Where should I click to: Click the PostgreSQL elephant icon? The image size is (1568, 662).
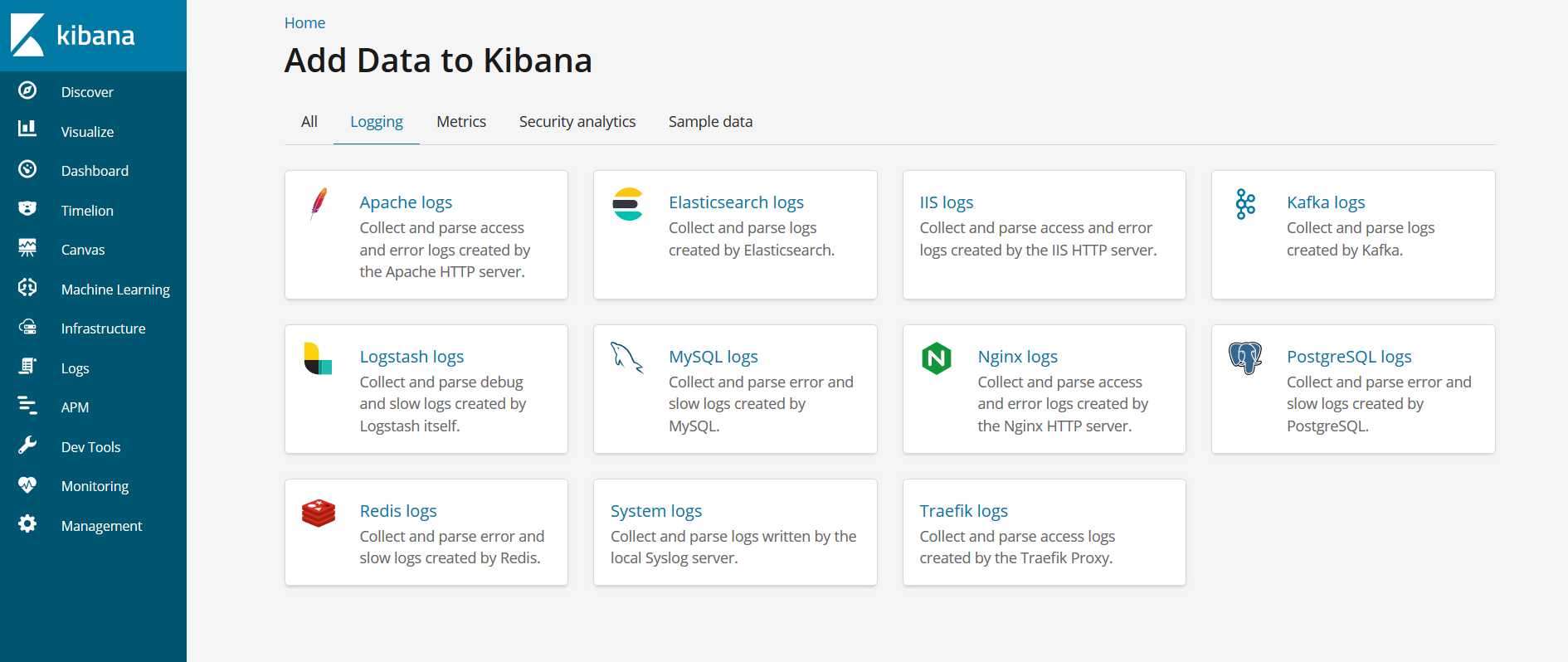click(1245, 358)
